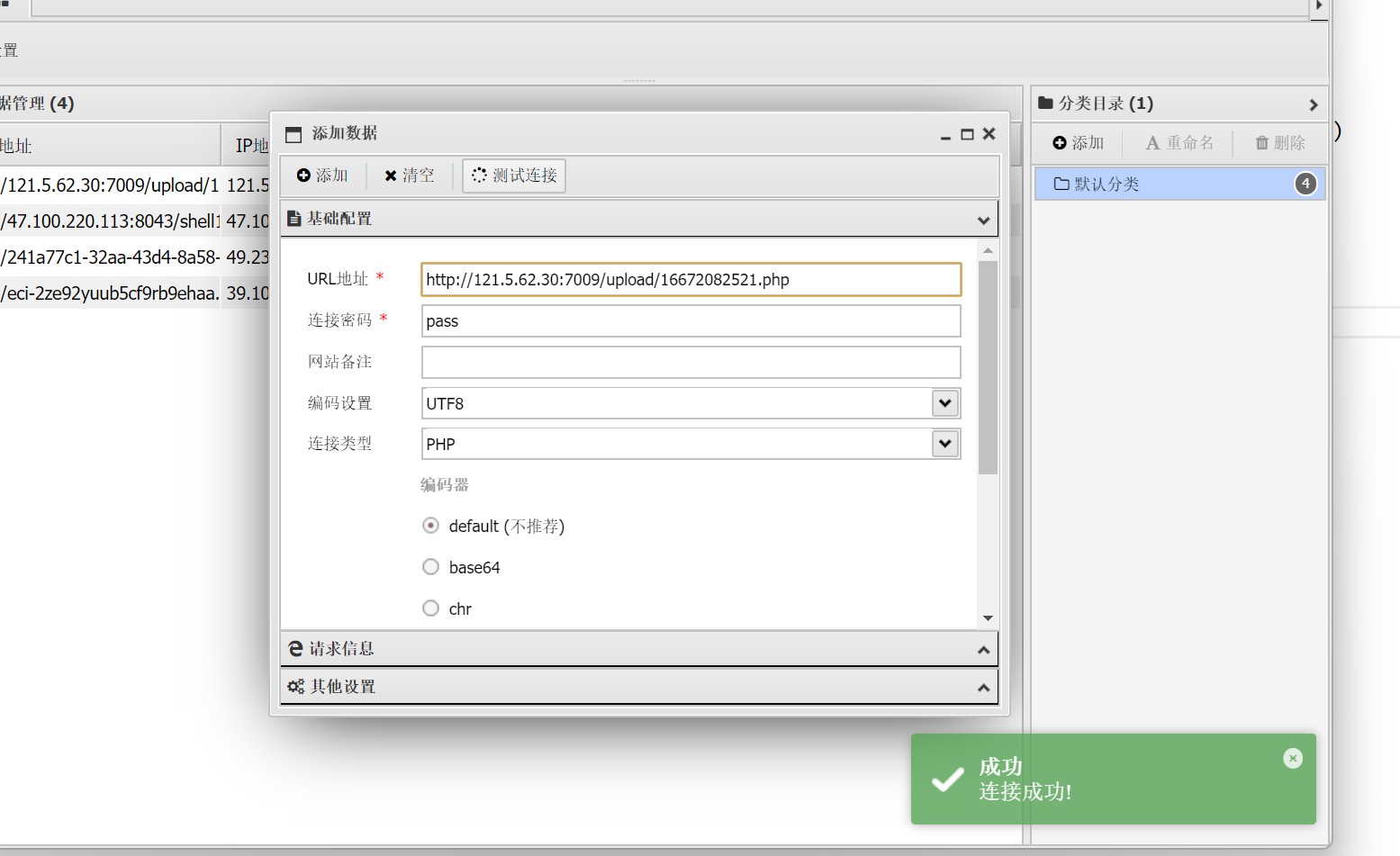Select the chr encoder radio
This screenshot has width=1400, height=856.
coord(431,608)
